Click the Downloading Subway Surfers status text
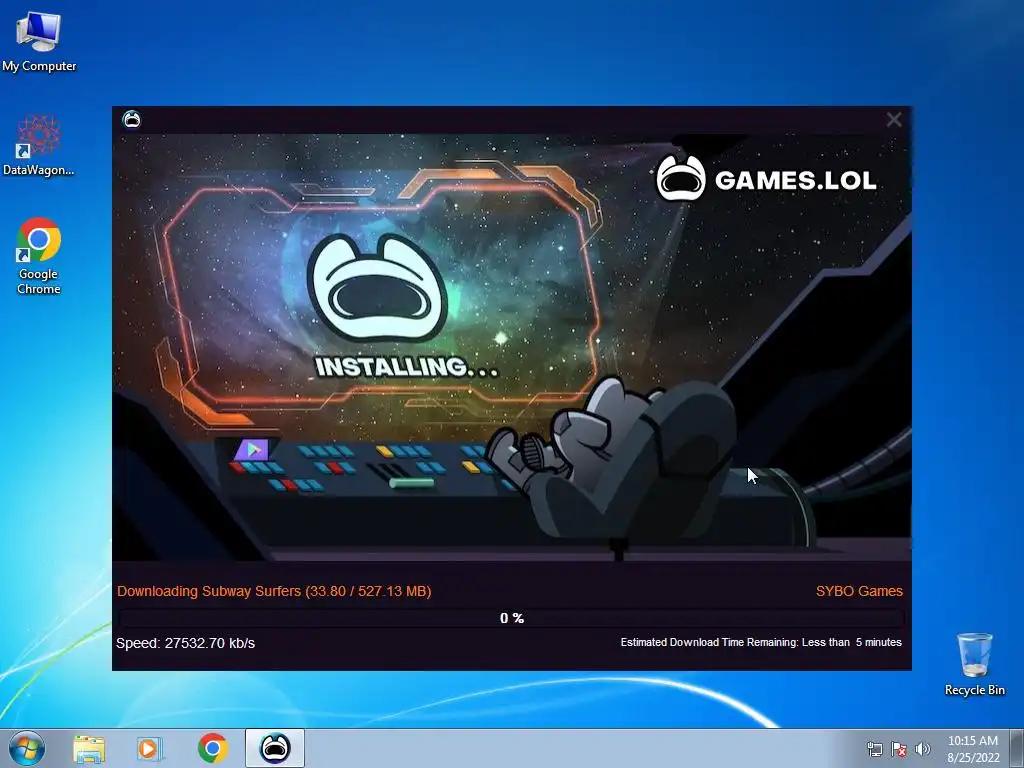 pyautogui.click(x=274, y=591)
